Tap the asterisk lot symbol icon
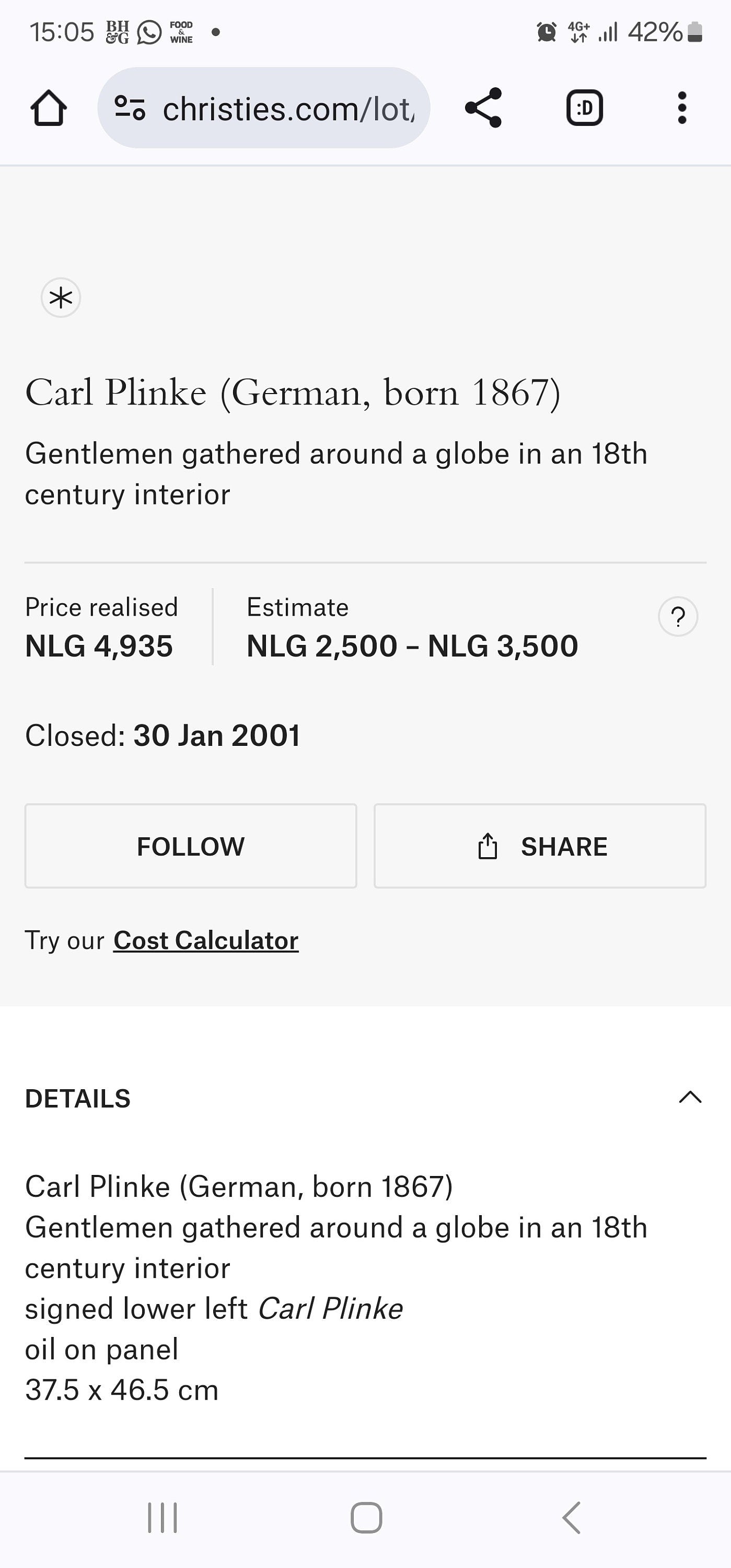 pos(61,297)
